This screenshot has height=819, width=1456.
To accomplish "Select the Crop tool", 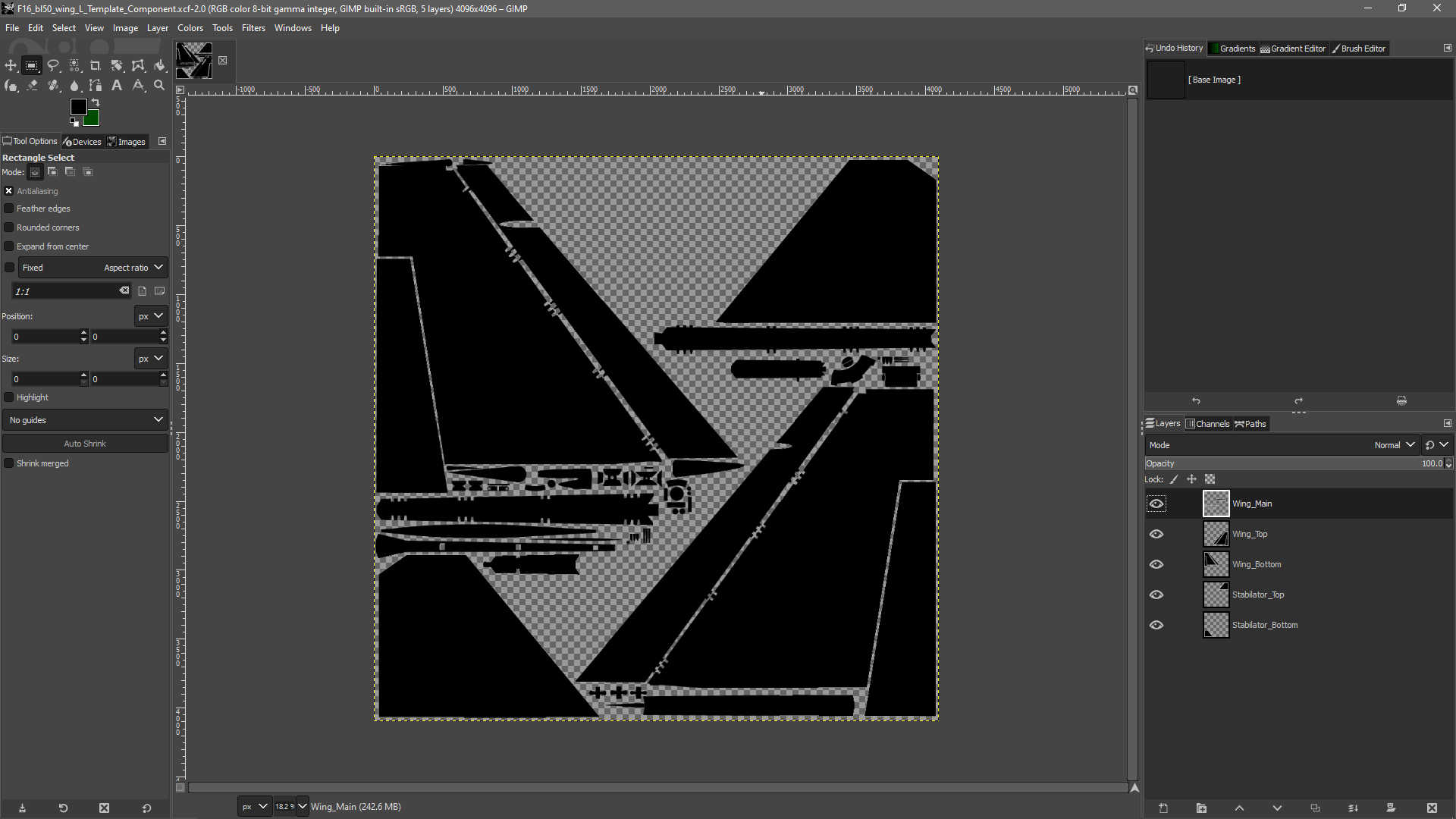I will coord(96,65).
